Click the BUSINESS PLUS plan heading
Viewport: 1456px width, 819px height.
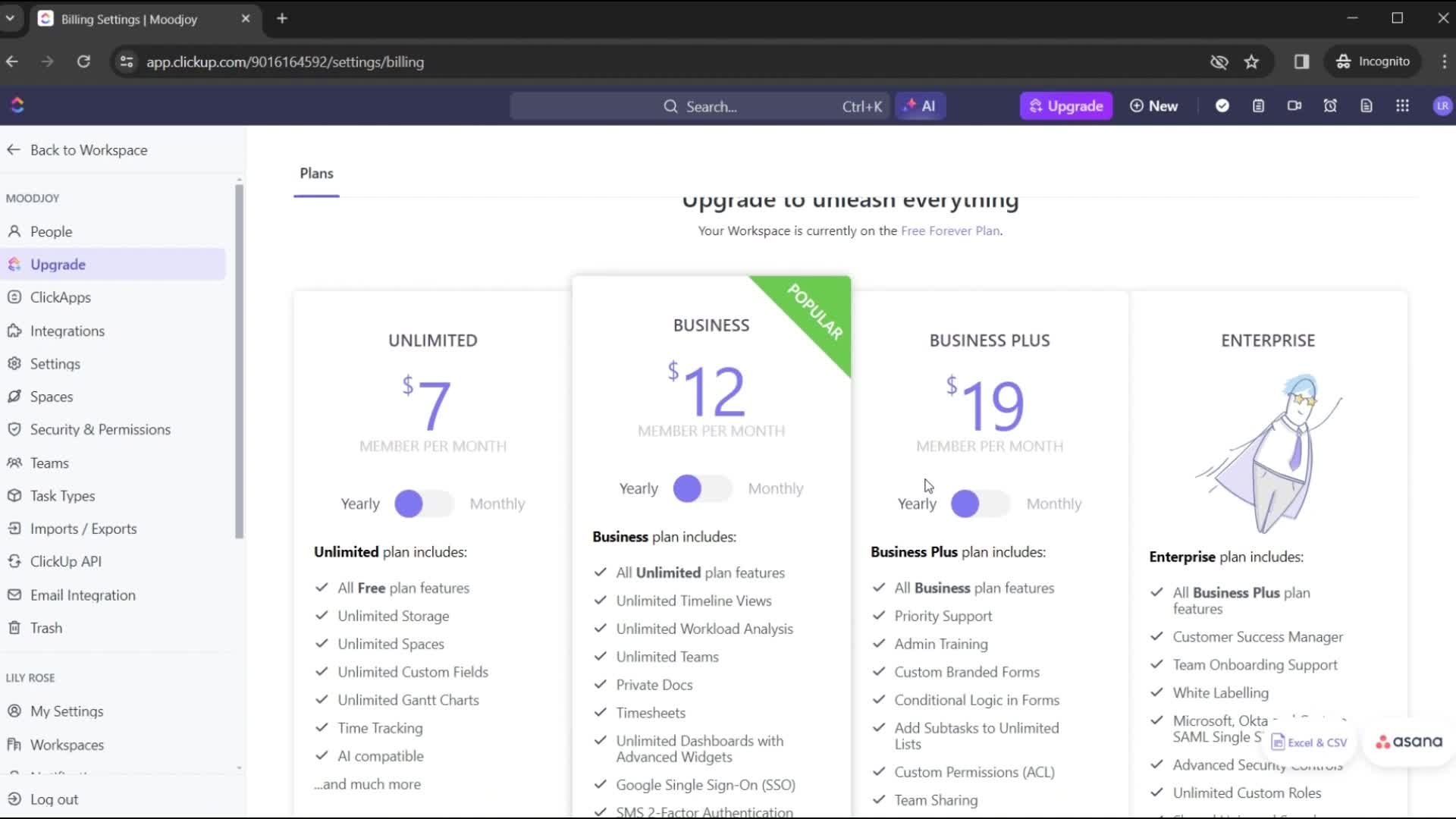pos(990,340)
